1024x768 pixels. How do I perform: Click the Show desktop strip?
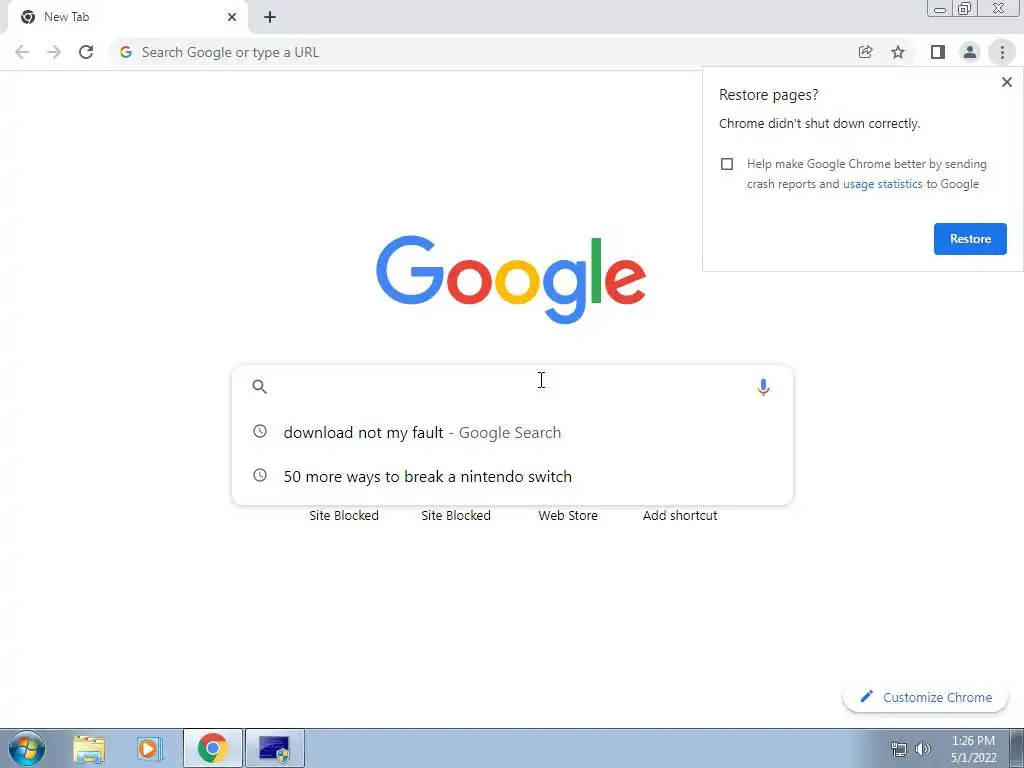coord(1017,748)
